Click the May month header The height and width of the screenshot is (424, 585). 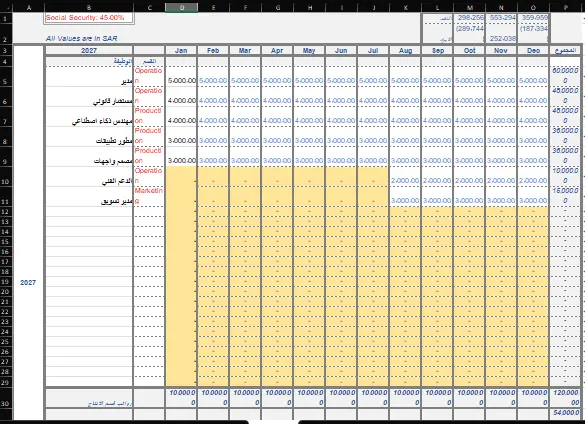tap(309, 50)
